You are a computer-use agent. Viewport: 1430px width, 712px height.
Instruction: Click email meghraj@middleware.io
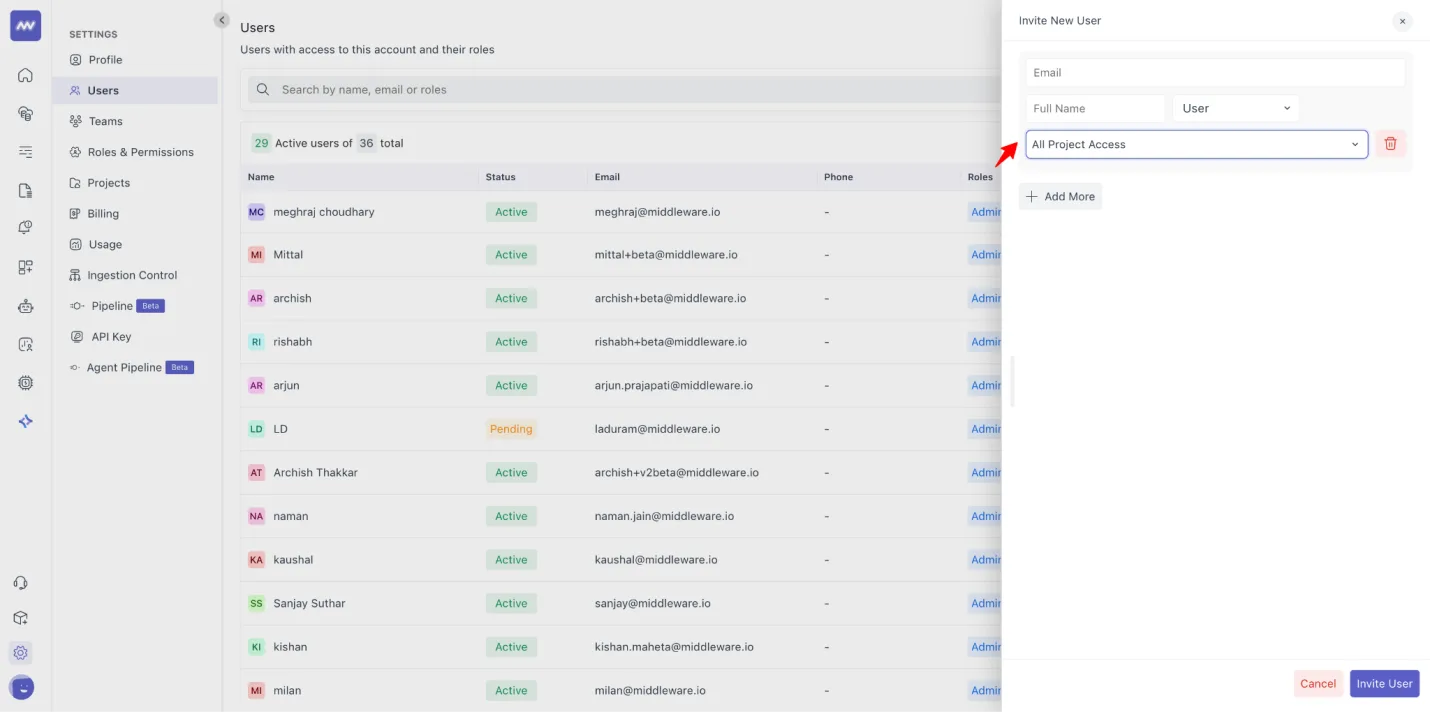click(658, 212)
